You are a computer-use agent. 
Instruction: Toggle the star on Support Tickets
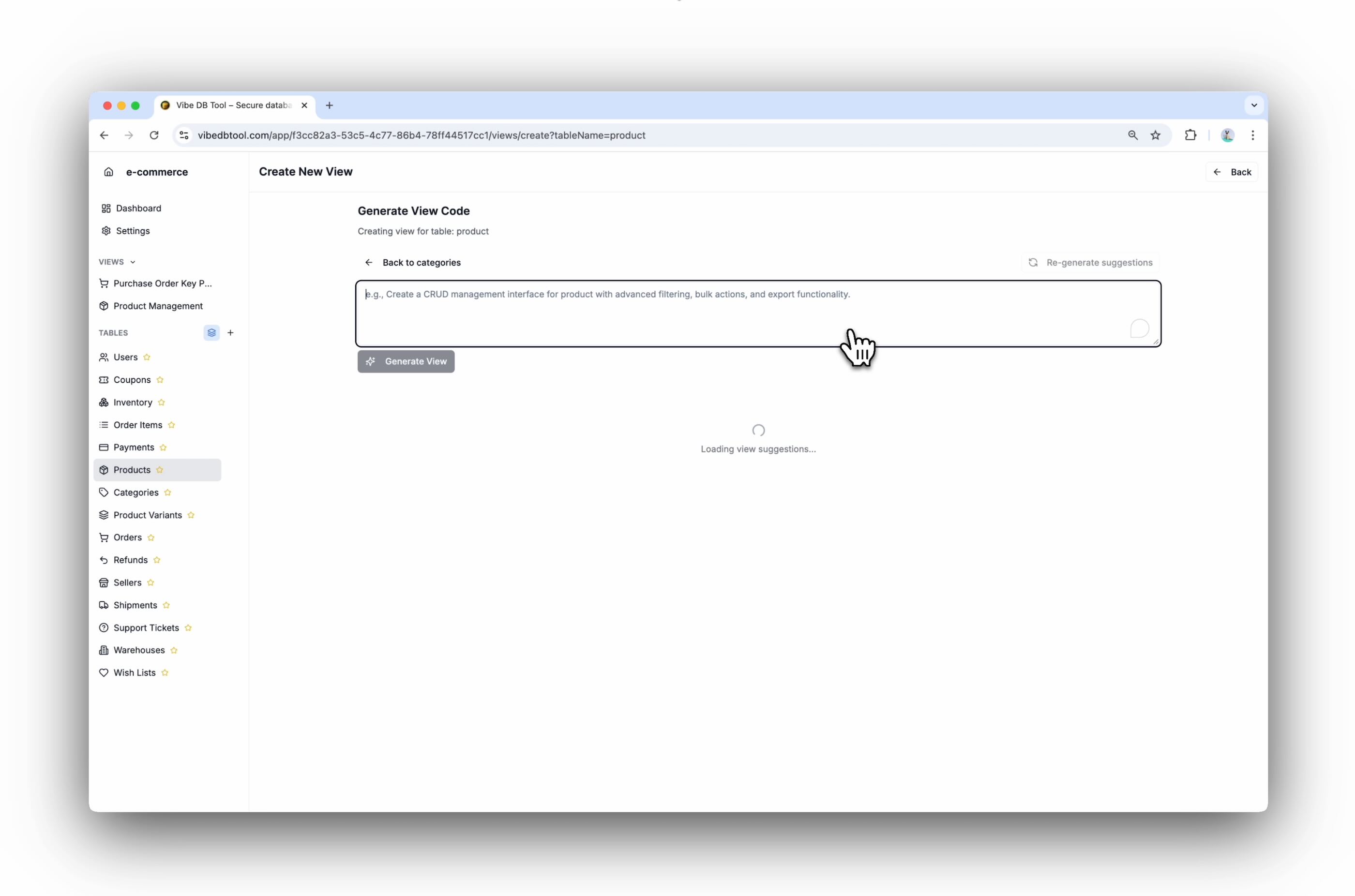[x=189, y=627]
